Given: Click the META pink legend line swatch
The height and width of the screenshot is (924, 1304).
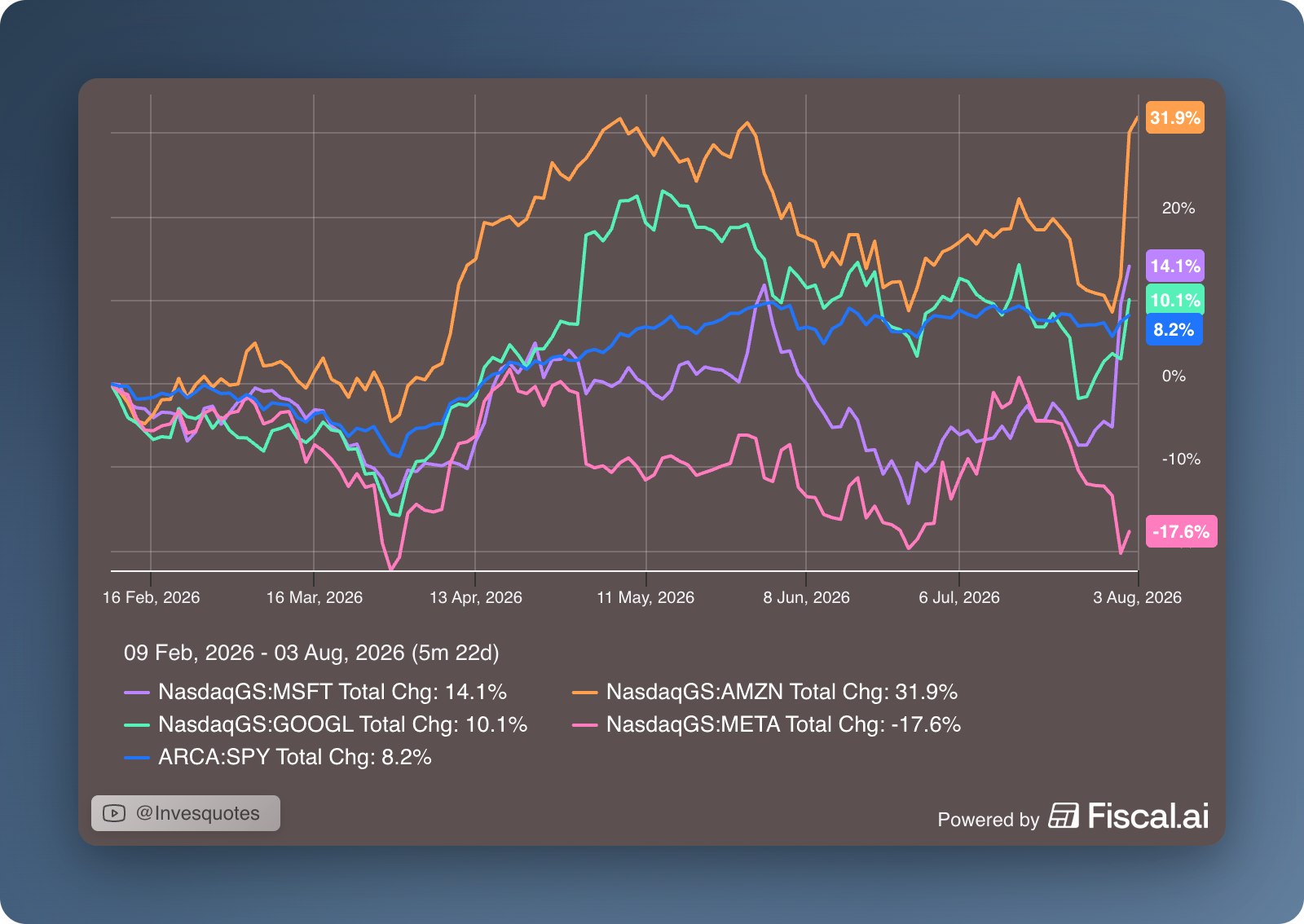Looking at the screenshot, I should click(x=585, y=725).
